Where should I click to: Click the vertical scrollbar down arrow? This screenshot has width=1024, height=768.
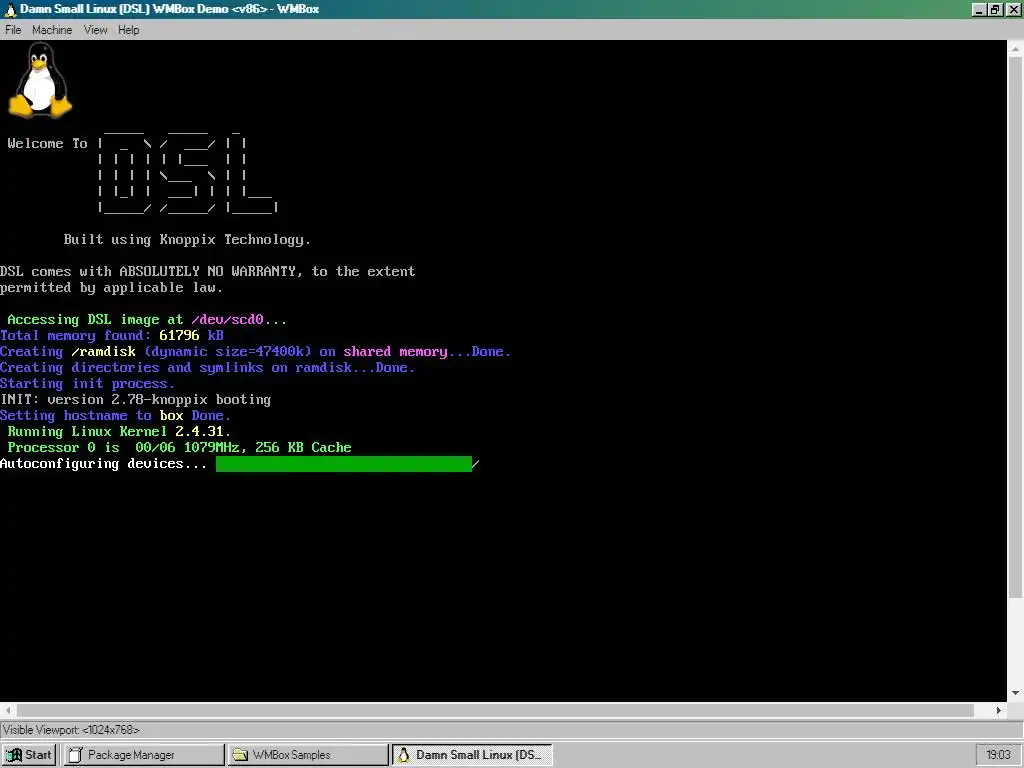click(1016, 693)
